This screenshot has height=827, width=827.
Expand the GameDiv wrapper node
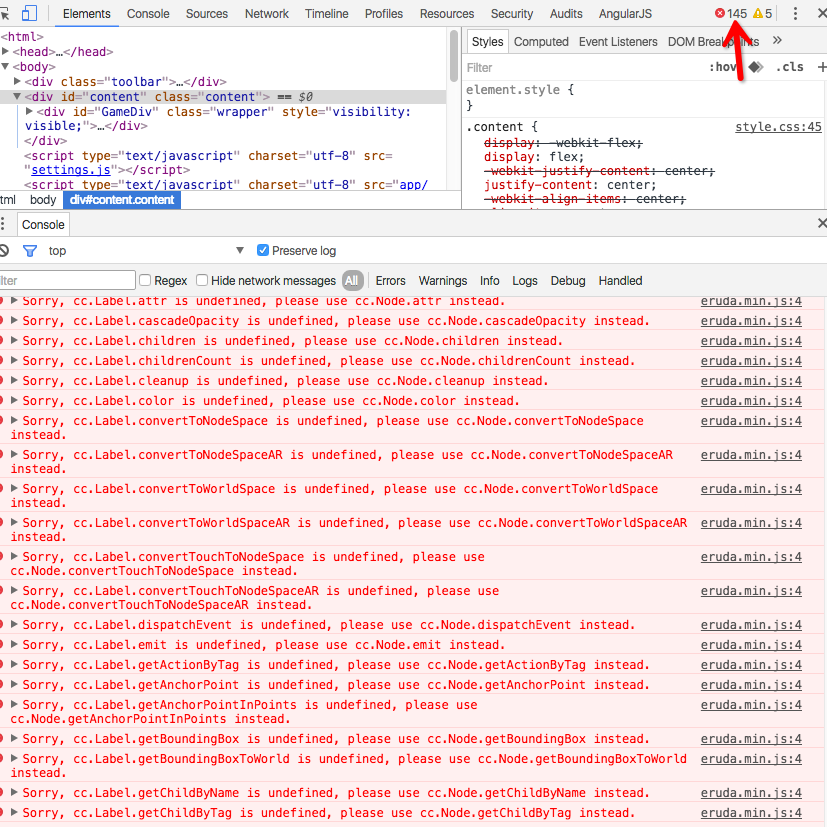(30, 111)
